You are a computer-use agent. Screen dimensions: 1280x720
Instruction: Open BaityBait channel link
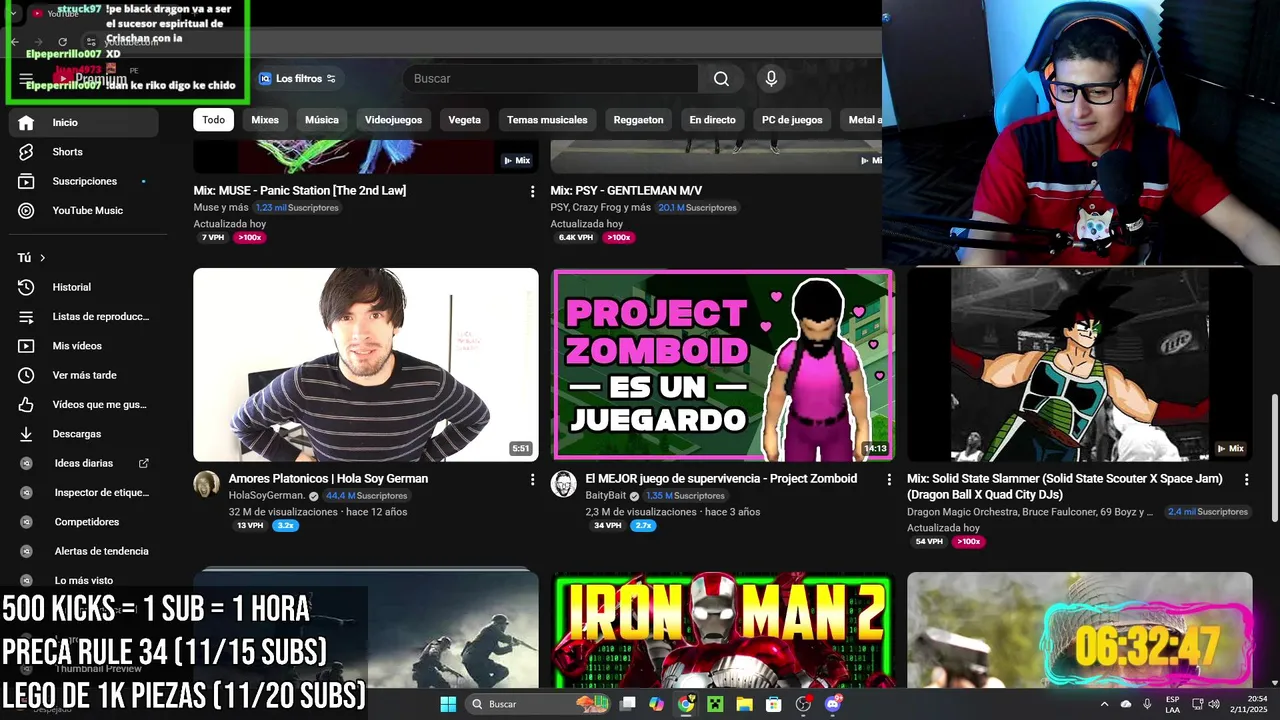pos(605,496)
